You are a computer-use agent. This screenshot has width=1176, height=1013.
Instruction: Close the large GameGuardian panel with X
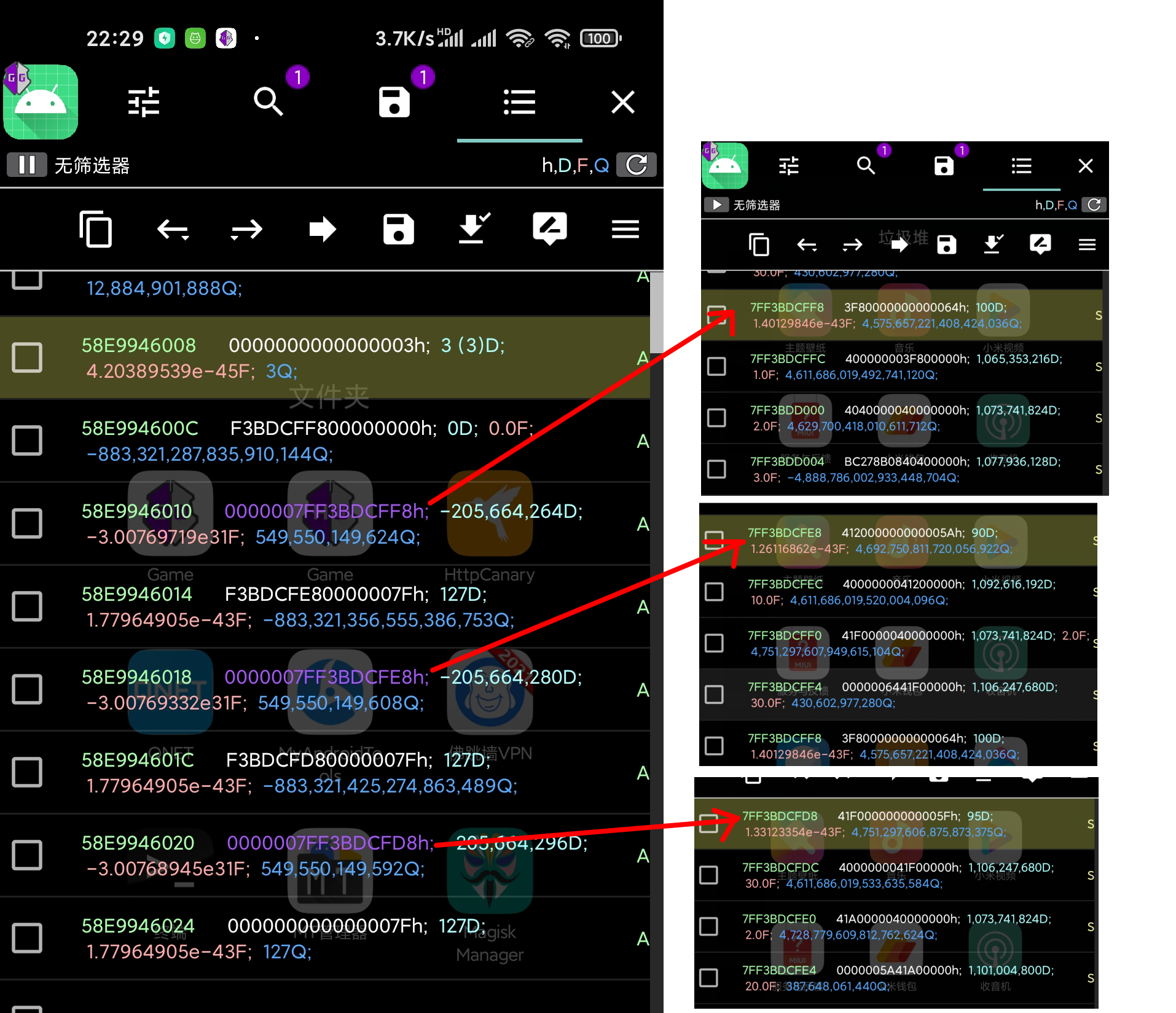point(623,102)
